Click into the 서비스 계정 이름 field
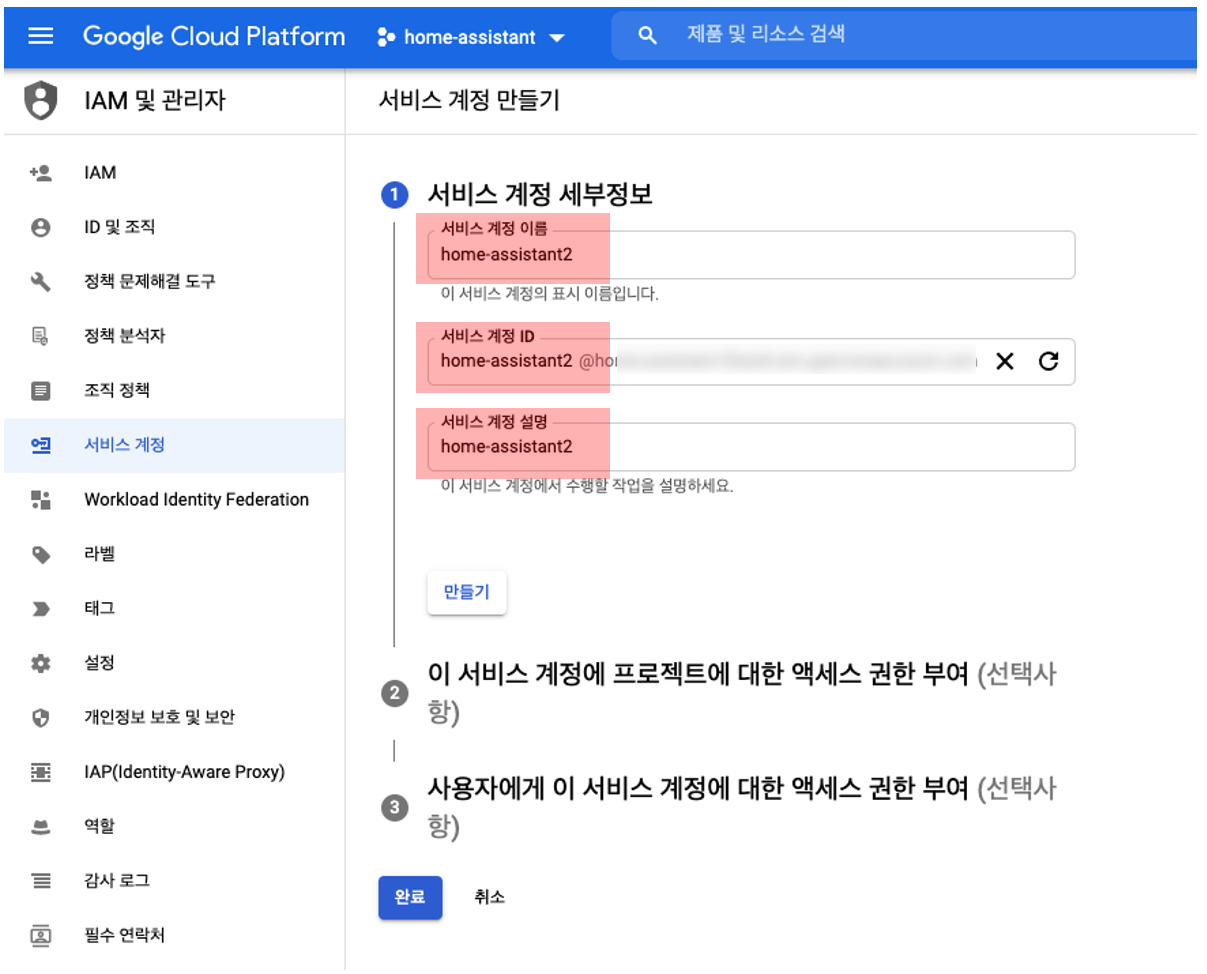This screenshot has width=1207, height=974. pos(751,255)
